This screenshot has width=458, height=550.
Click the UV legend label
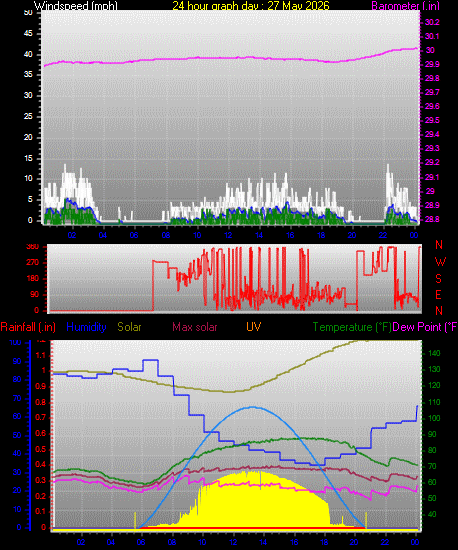coord(254,327)
